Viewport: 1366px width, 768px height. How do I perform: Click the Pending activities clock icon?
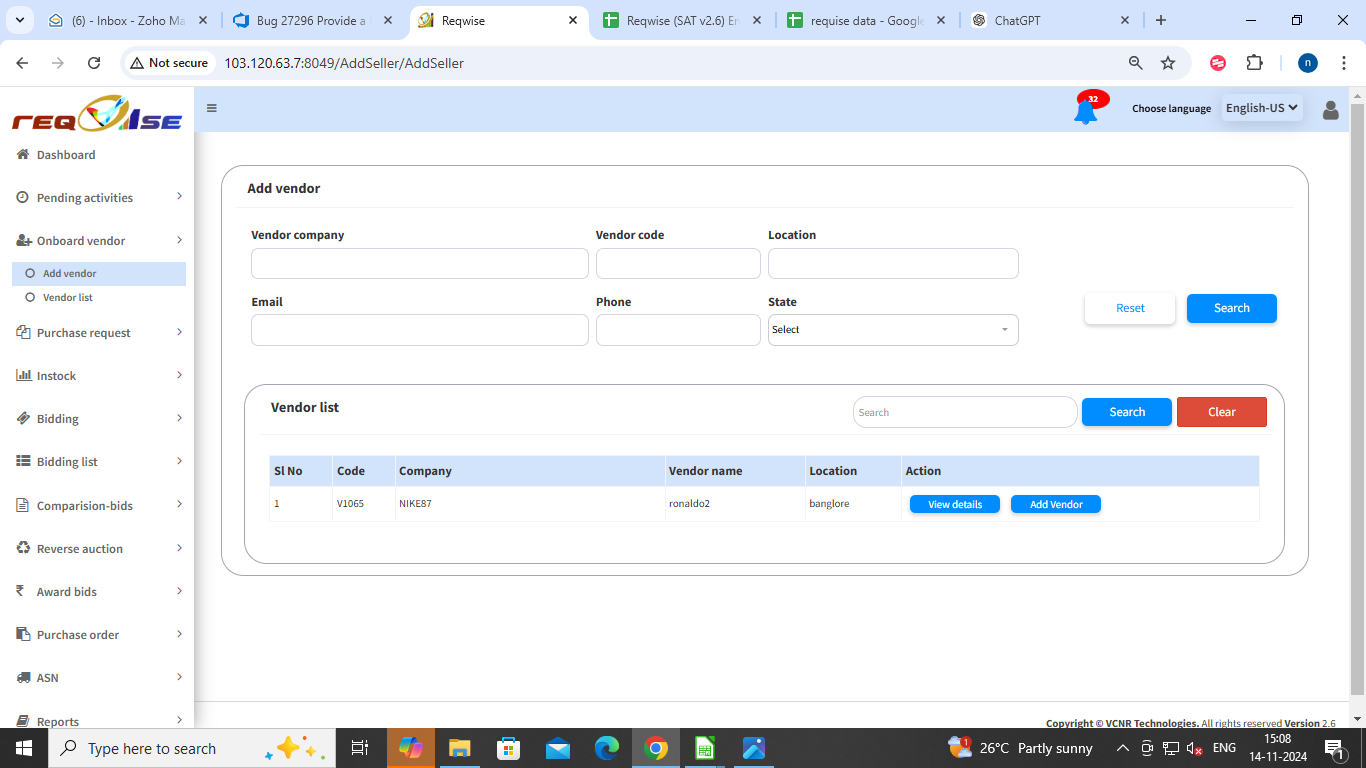pos(23,197)
